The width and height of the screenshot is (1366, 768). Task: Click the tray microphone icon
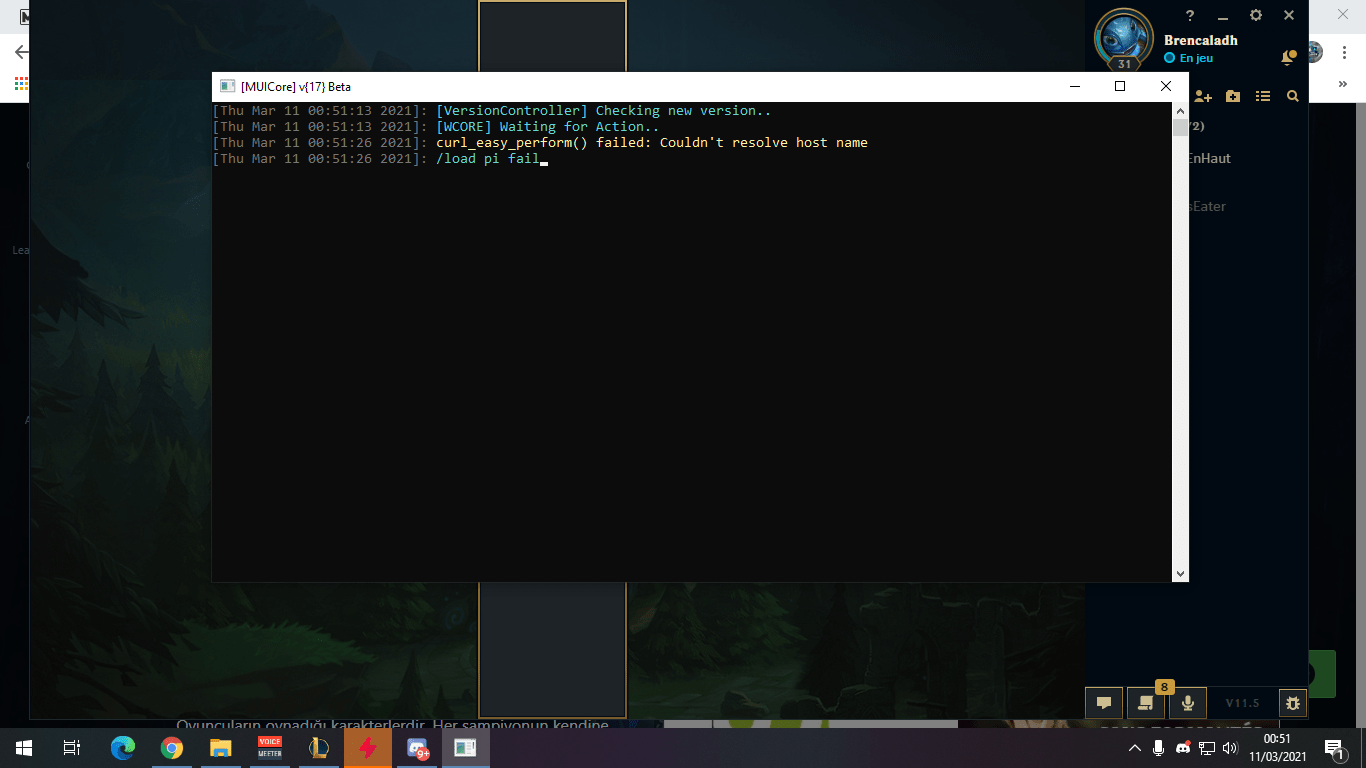(x=1159, y=748)
